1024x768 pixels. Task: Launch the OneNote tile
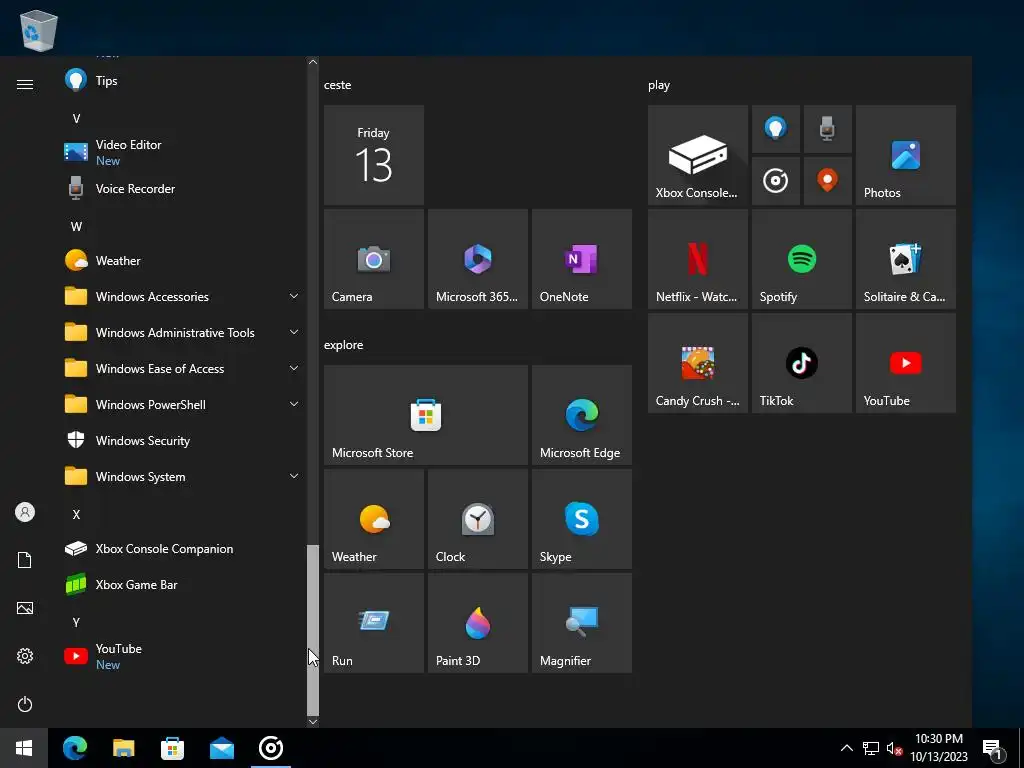coord(581,259)
